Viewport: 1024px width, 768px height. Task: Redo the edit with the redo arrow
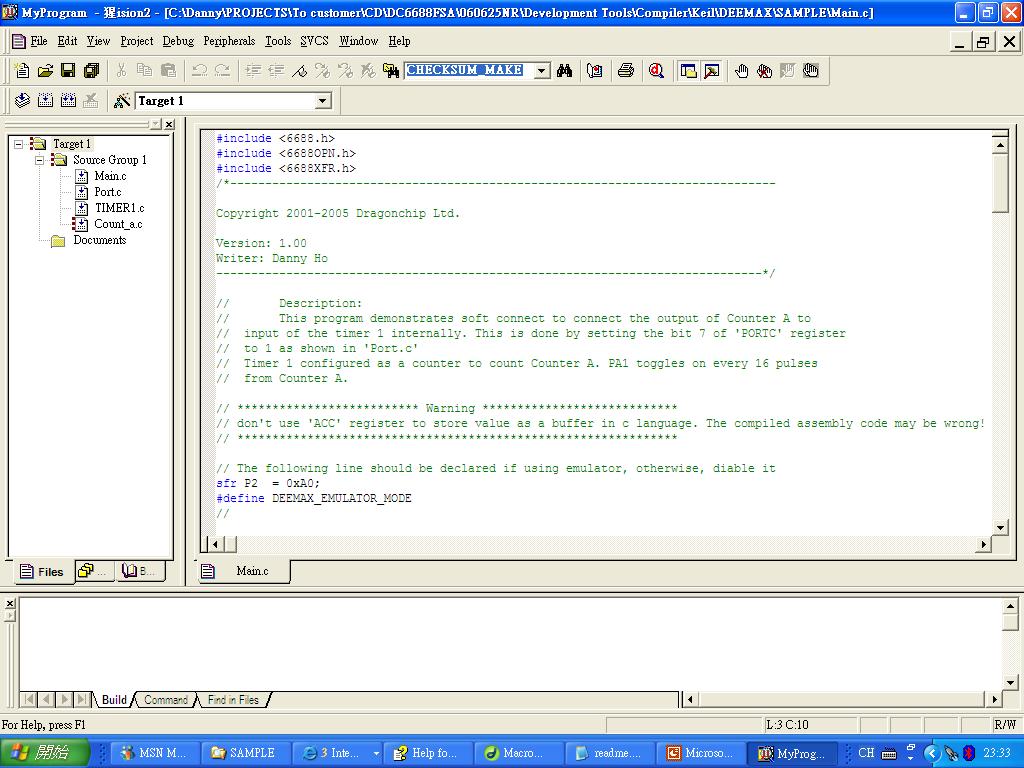click(x=223, y=71)
